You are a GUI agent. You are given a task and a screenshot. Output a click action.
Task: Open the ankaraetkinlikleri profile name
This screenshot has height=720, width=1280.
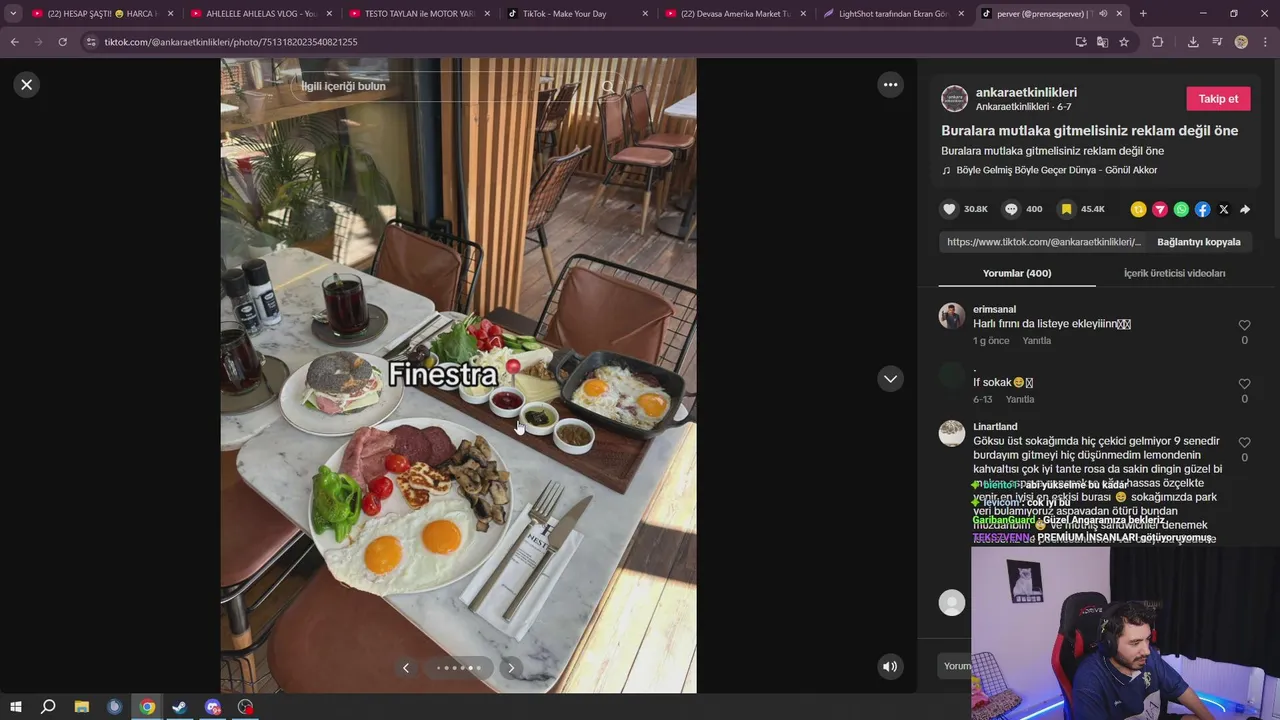tap(1026, 92)
